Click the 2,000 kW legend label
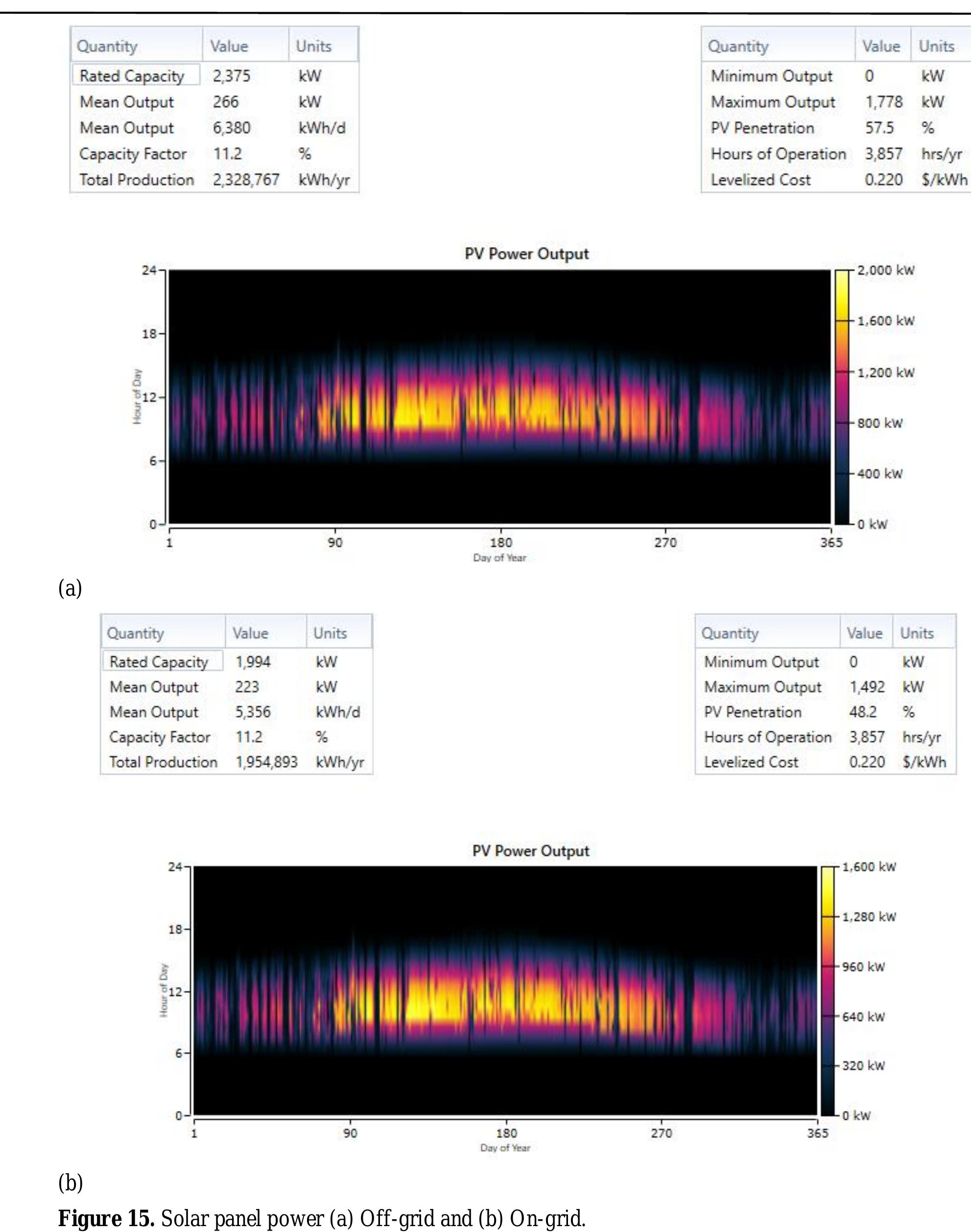 click(x=886, y=270)
